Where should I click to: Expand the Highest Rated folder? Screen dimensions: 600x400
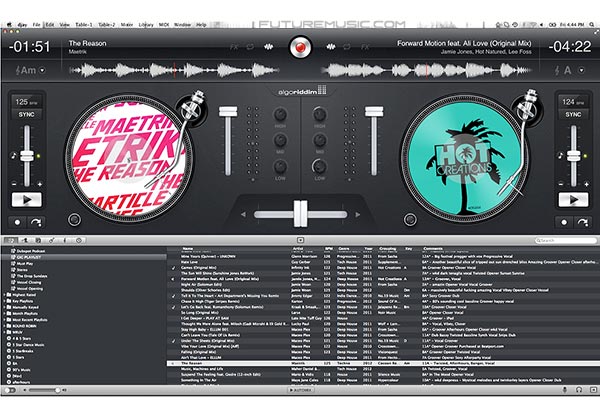pos(5,295)
